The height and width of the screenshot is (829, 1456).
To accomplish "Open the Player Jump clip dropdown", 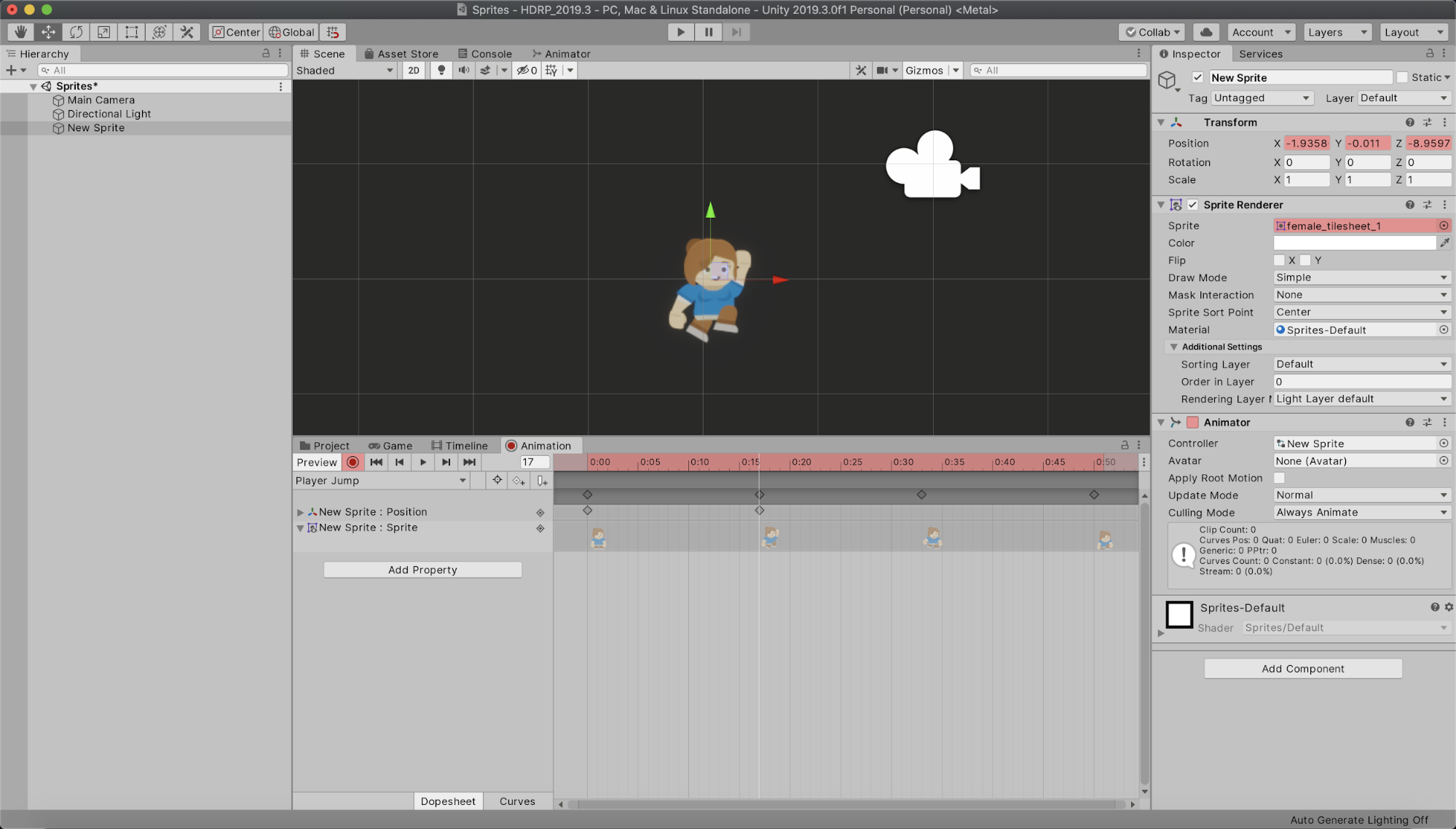I will click(380, 480).
